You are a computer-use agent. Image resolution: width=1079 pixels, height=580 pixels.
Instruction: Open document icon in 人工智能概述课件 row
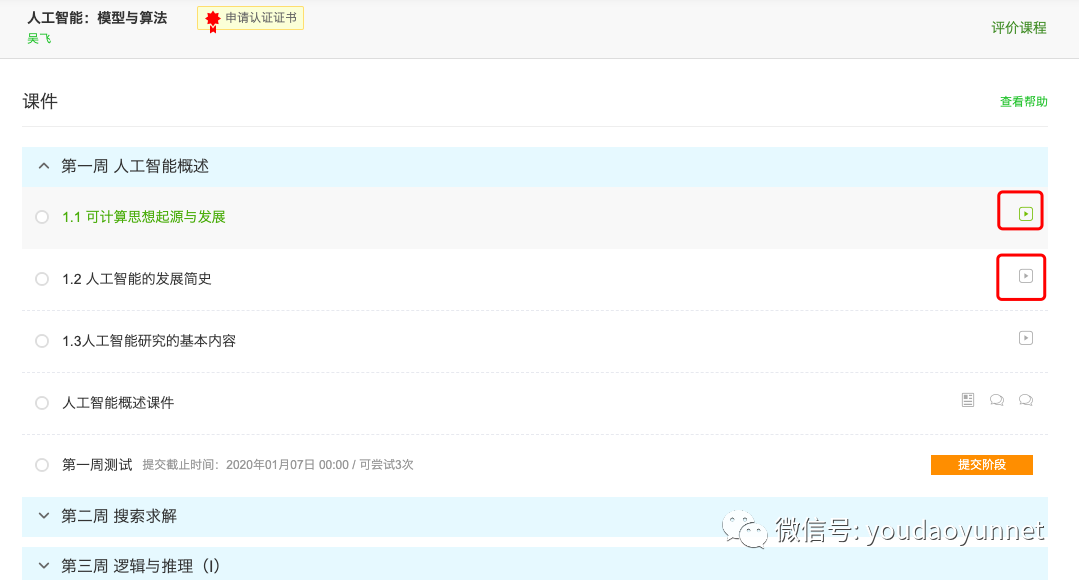[968, 400]
